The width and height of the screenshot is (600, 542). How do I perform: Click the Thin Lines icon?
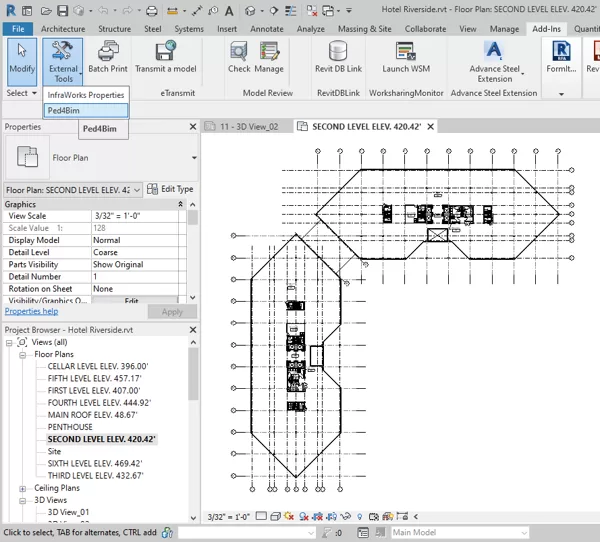point(290,11)
